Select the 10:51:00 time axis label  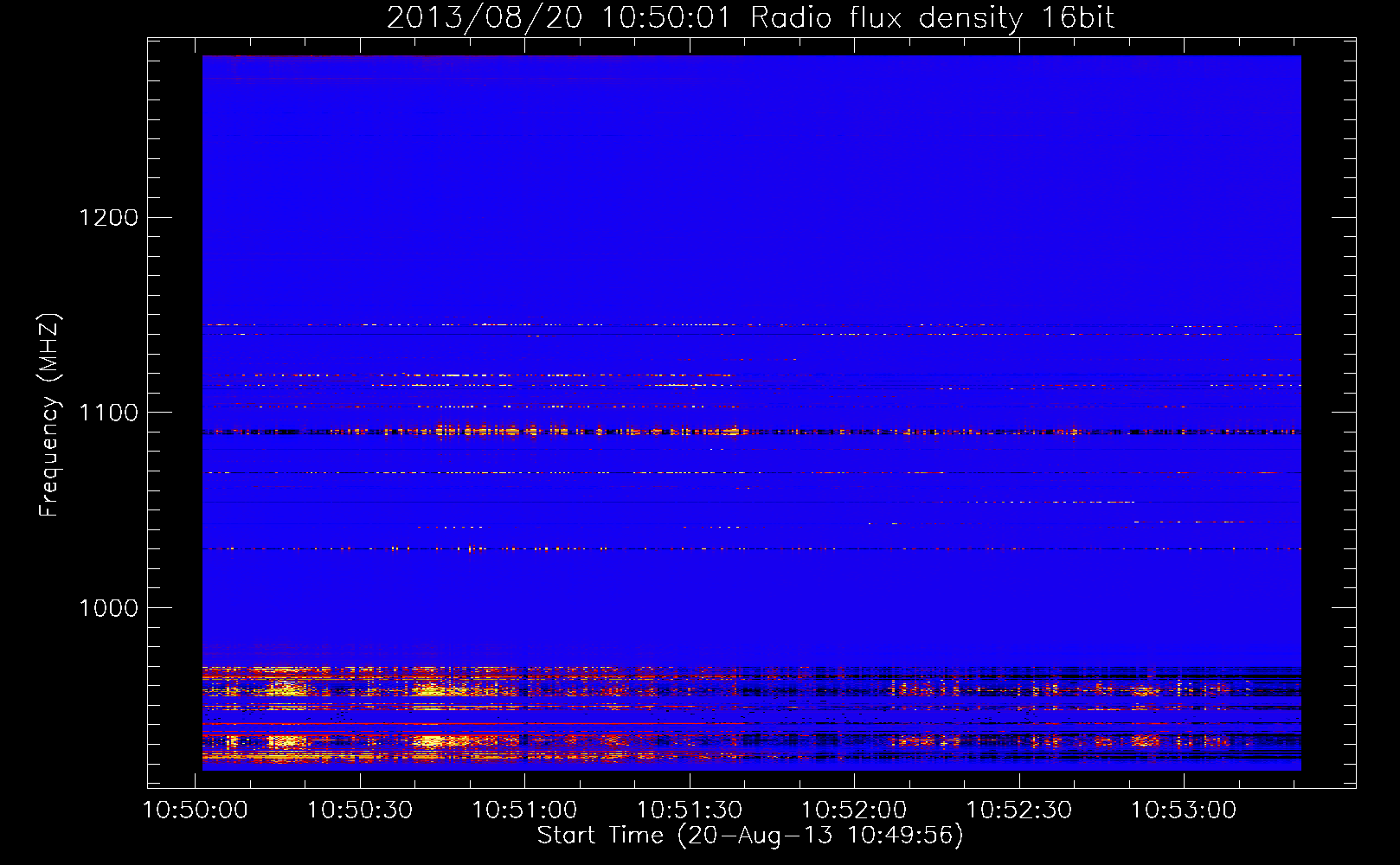point(524,811)
